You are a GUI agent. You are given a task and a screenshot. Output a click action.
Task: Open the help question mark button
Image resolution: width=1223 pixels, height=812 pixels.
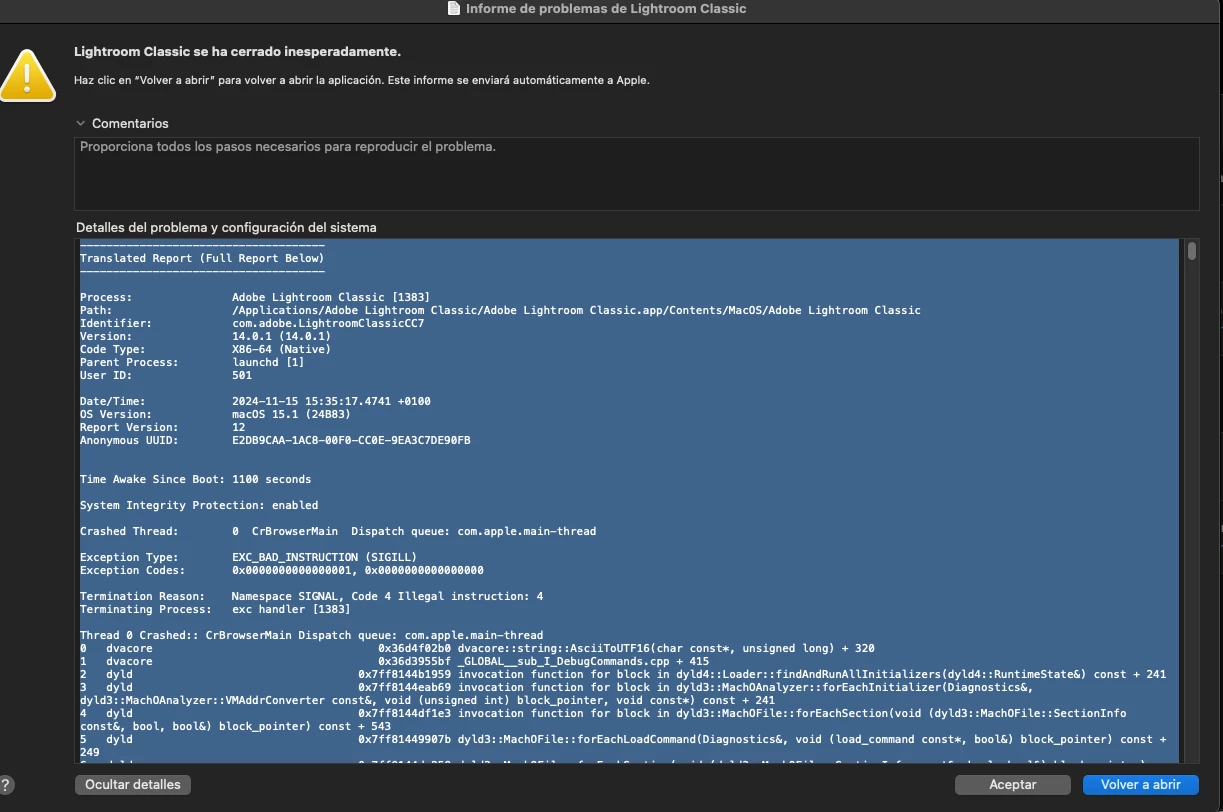coord(6,785)
